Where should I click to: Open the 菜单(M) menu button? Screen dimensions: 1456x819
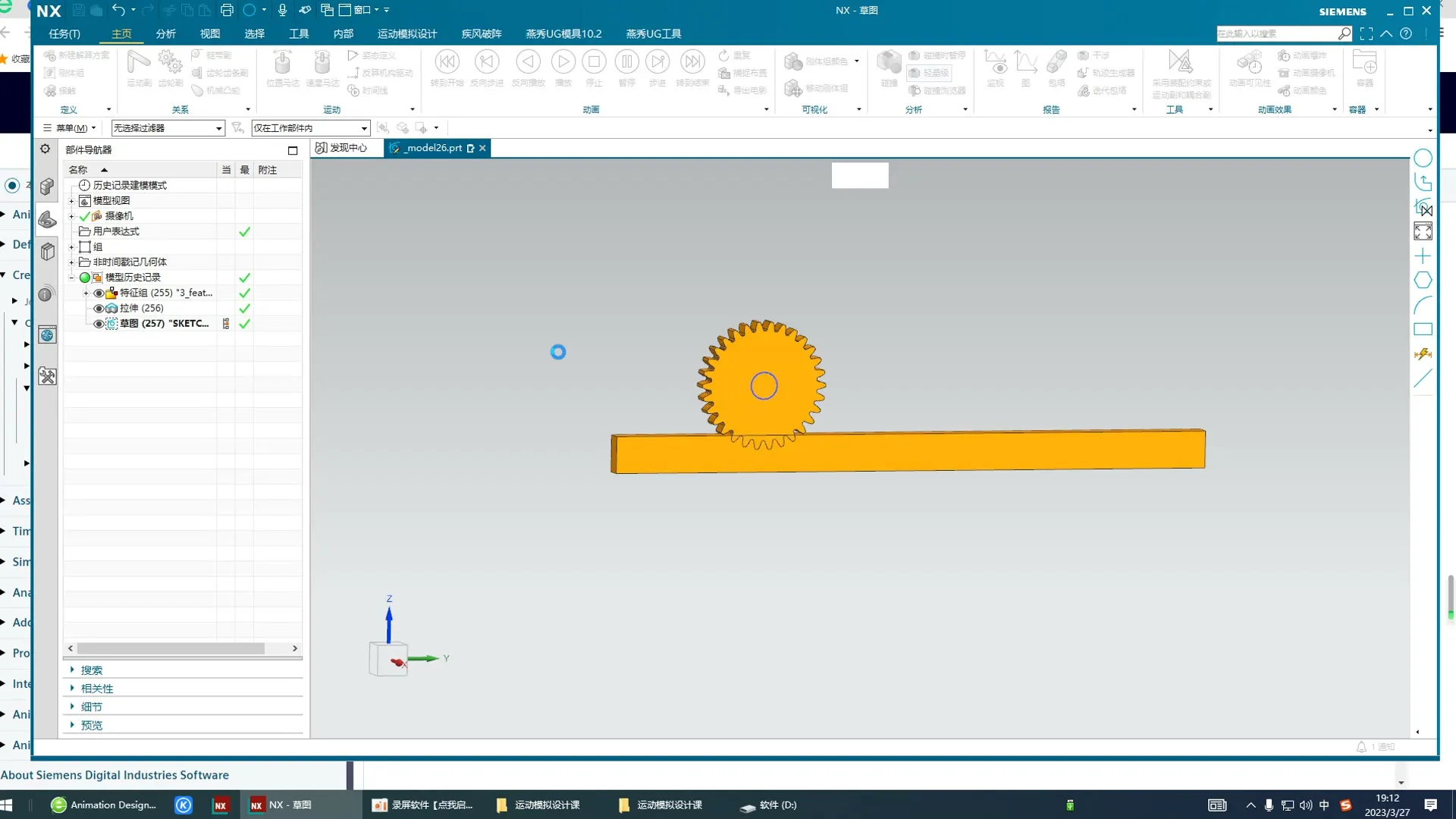click(70, 128)
